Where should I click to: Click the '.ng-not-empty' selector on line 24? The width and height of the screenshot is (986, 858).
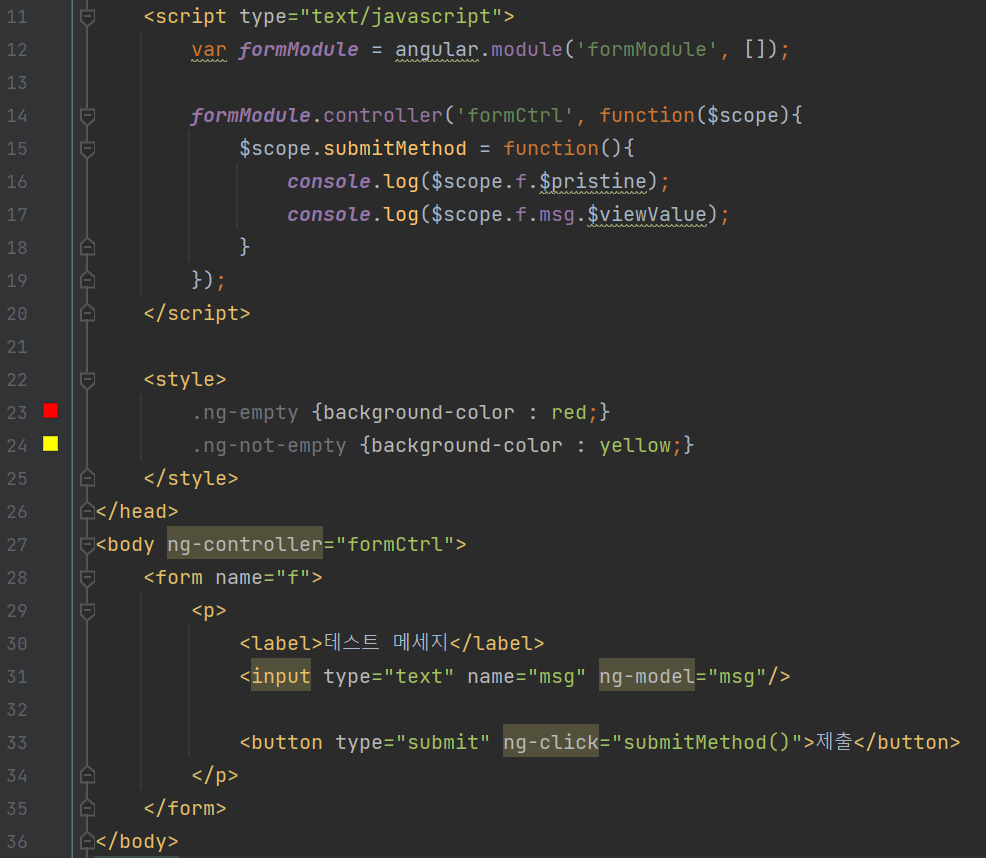tap(269, 445)
